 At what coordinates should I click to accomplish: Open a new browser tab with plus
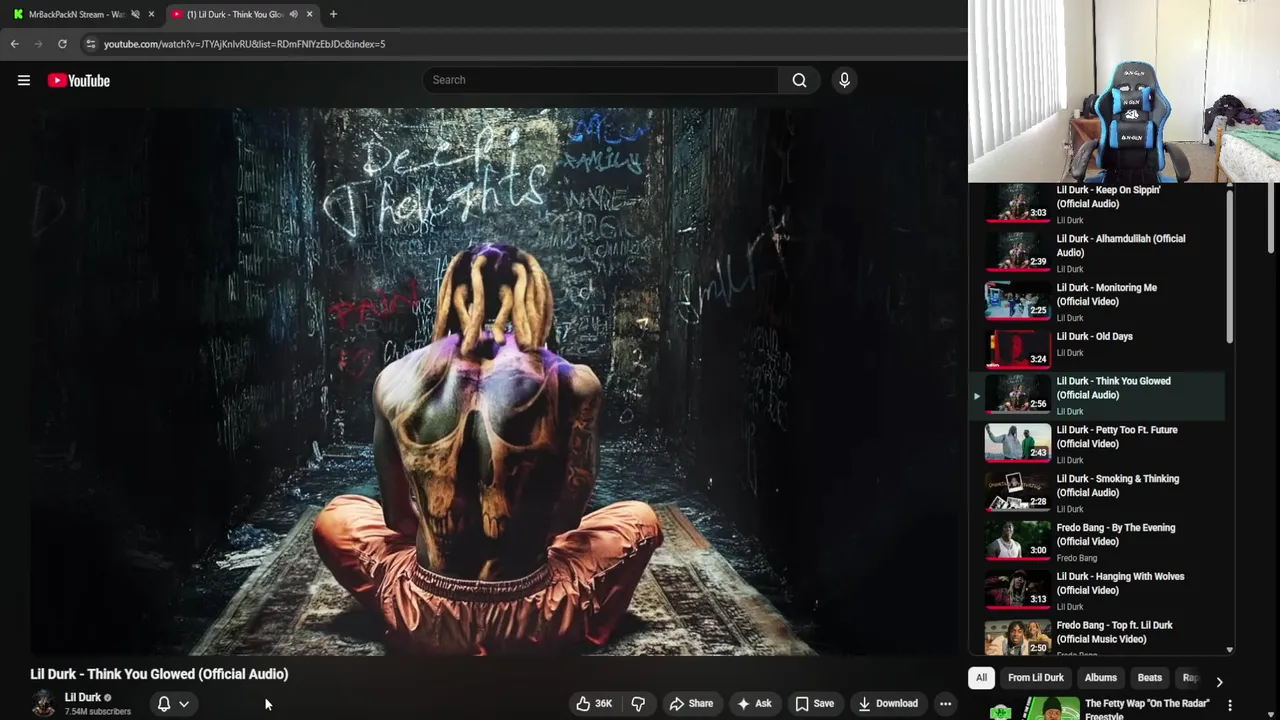pos(333,14)
